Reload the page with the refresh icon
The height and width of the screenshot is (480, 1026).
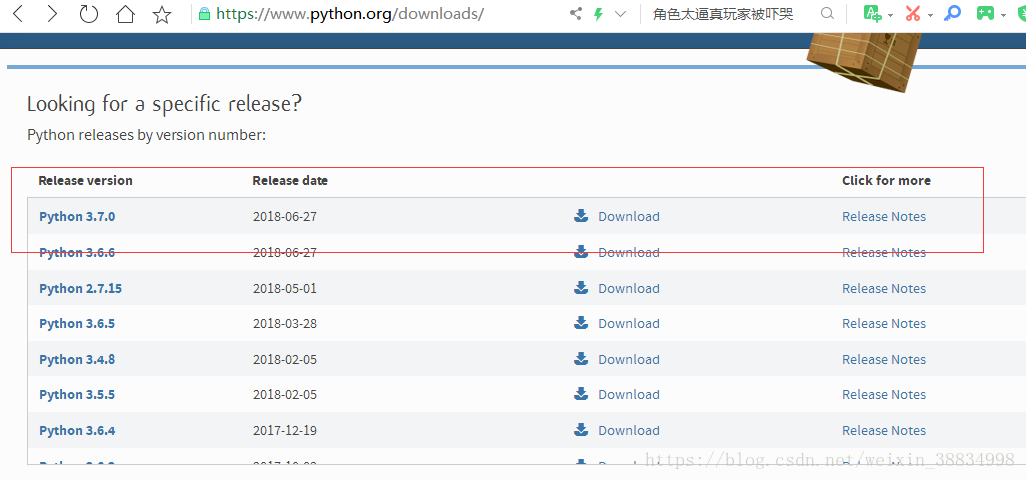(88, 14)
